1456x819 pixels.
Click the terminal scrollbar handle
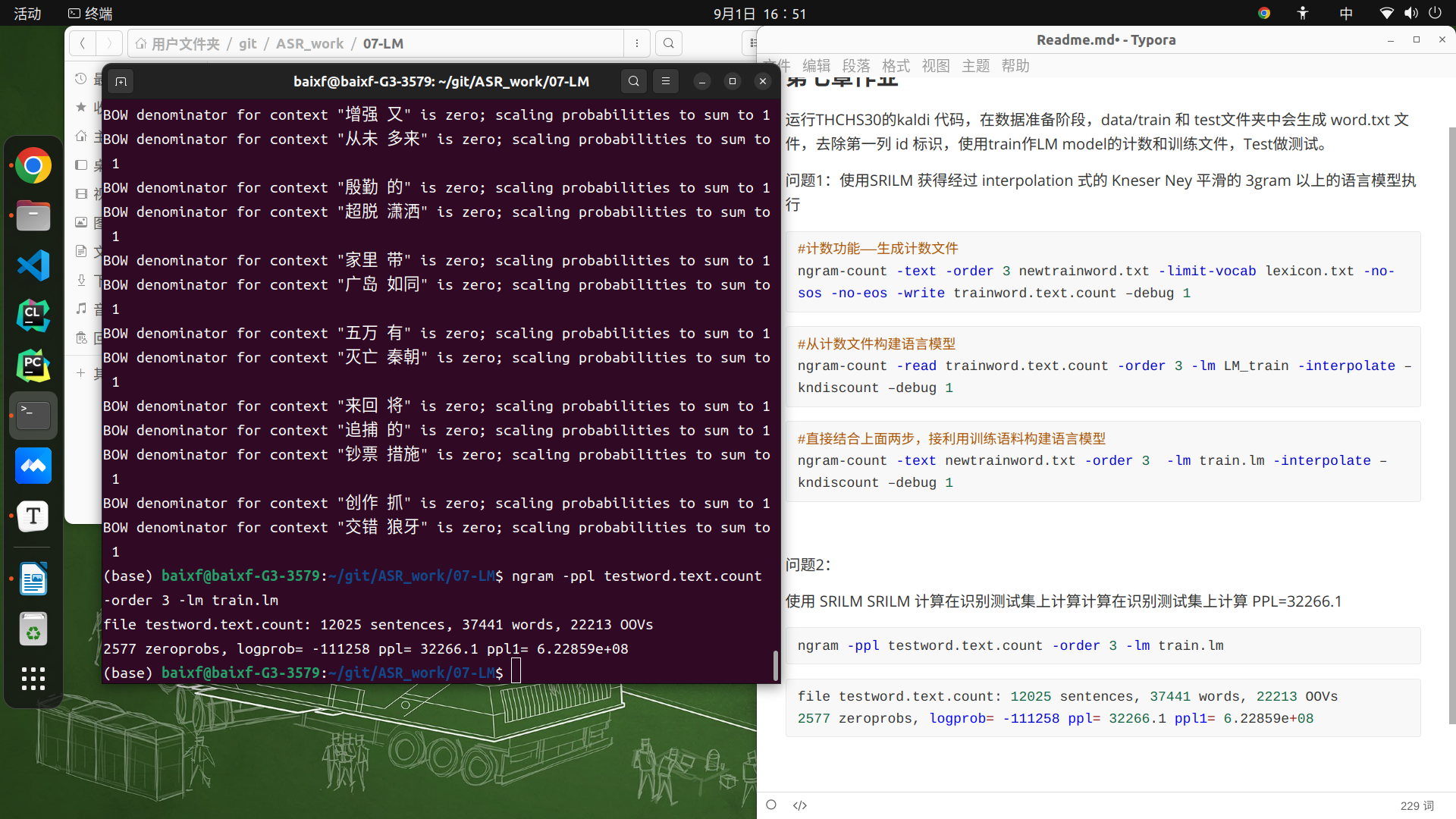pos(775,665)
